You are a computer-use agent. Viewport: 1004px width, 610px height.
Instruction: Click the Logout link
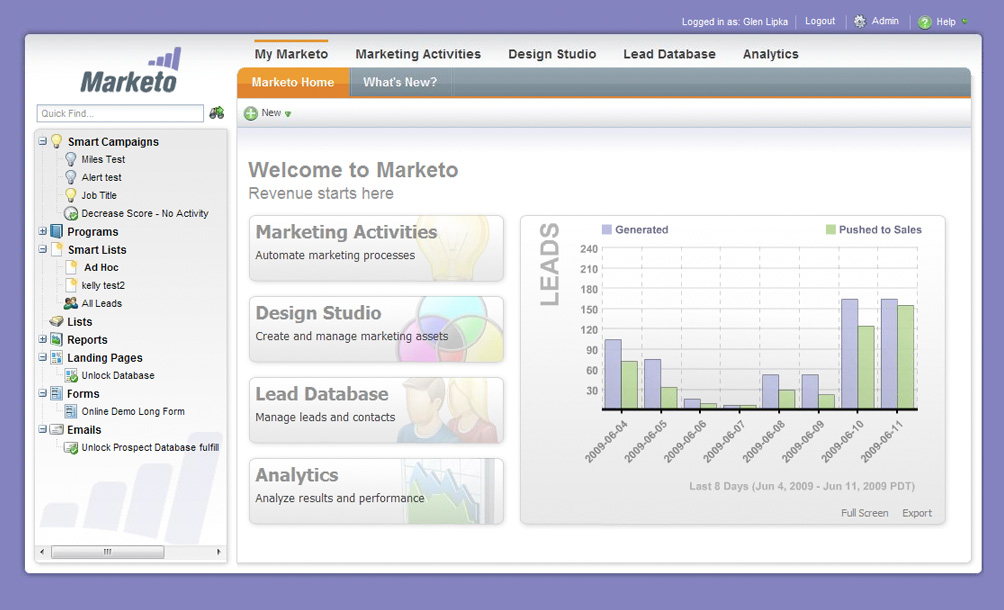tap(820, 21)
